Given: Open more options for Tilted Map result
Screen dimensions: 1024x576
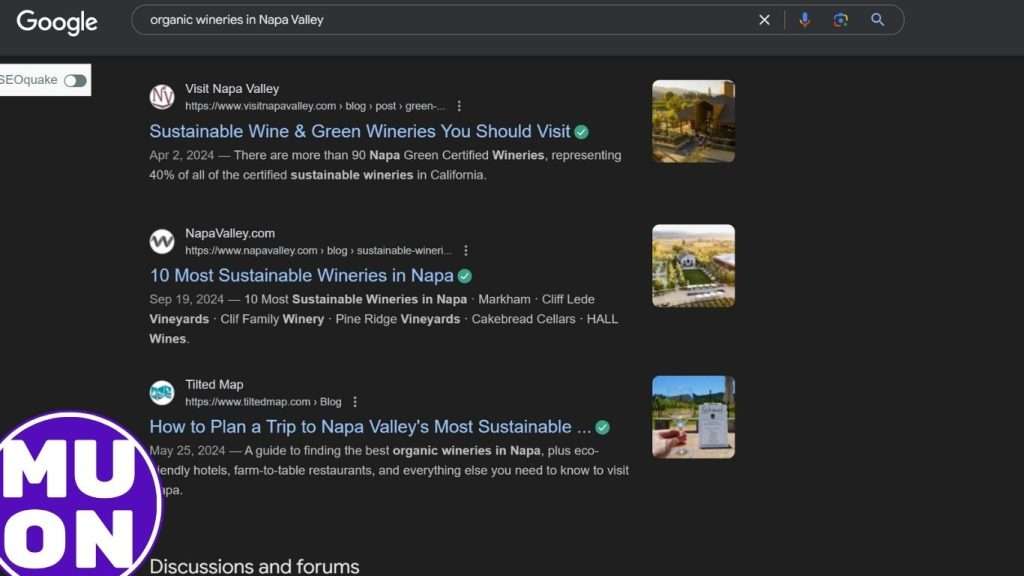Looking at the screenshot, I should [x=355, y=402].
